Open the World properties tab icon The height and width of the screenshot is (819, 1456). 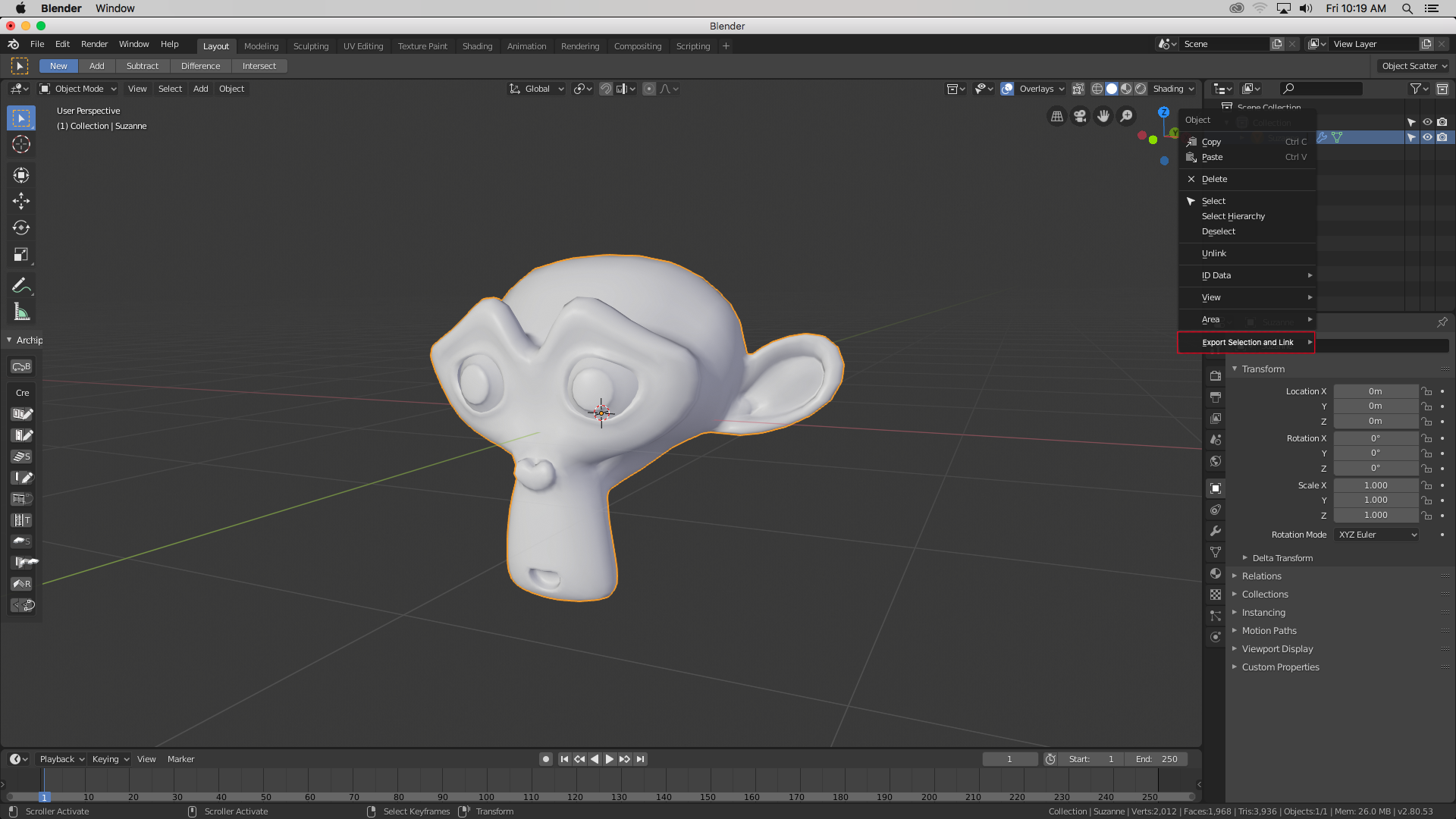tap(1216, 461)
